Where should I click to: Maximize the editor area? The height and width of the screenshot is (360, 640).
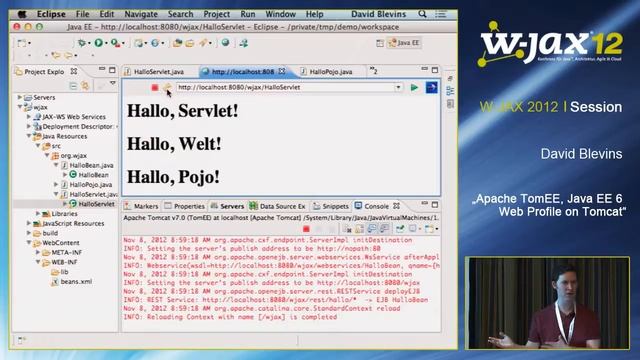435,70
